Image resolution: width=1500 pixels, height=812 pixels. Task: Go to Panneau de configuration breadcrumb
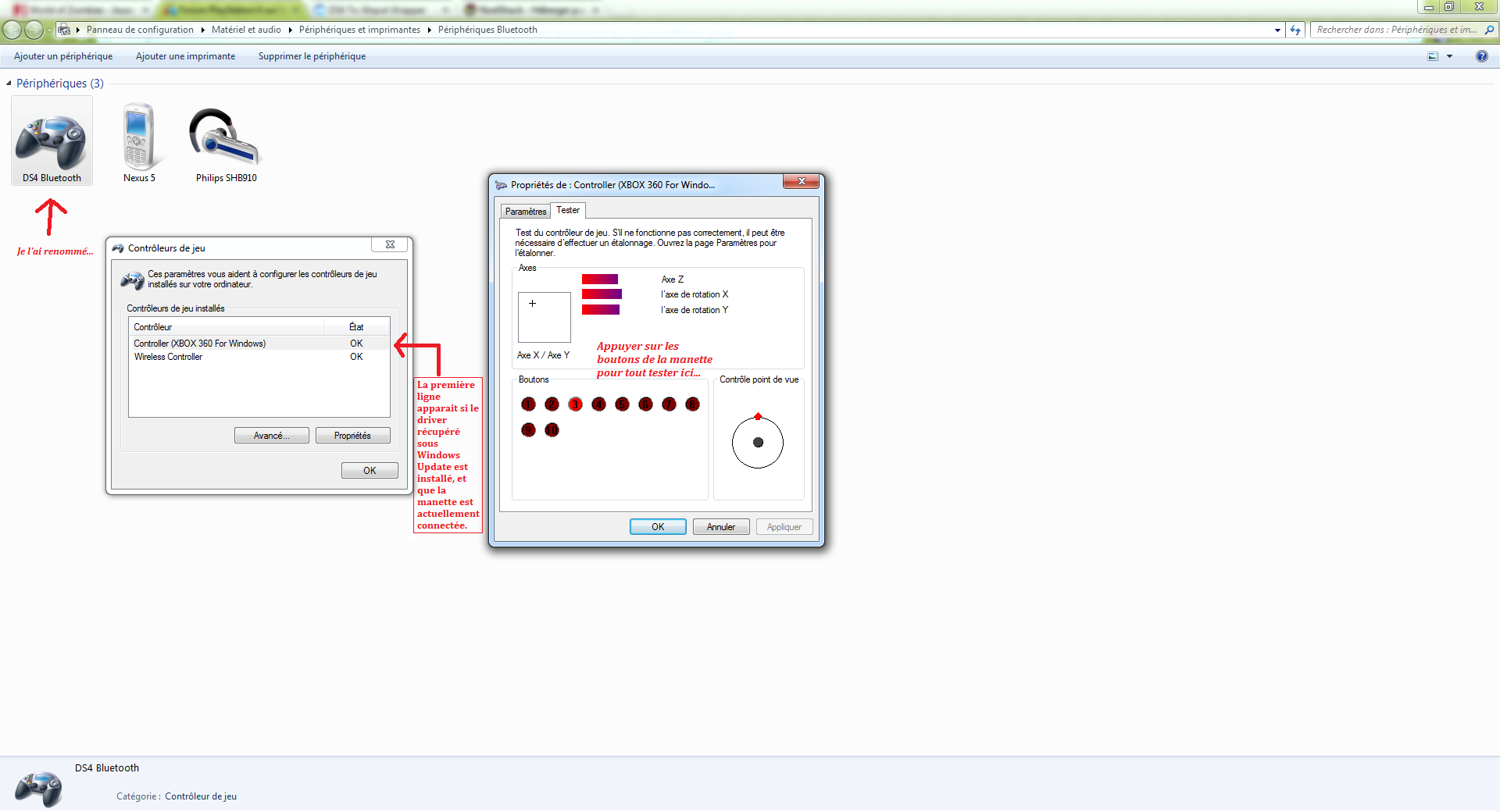coord(140,30)
